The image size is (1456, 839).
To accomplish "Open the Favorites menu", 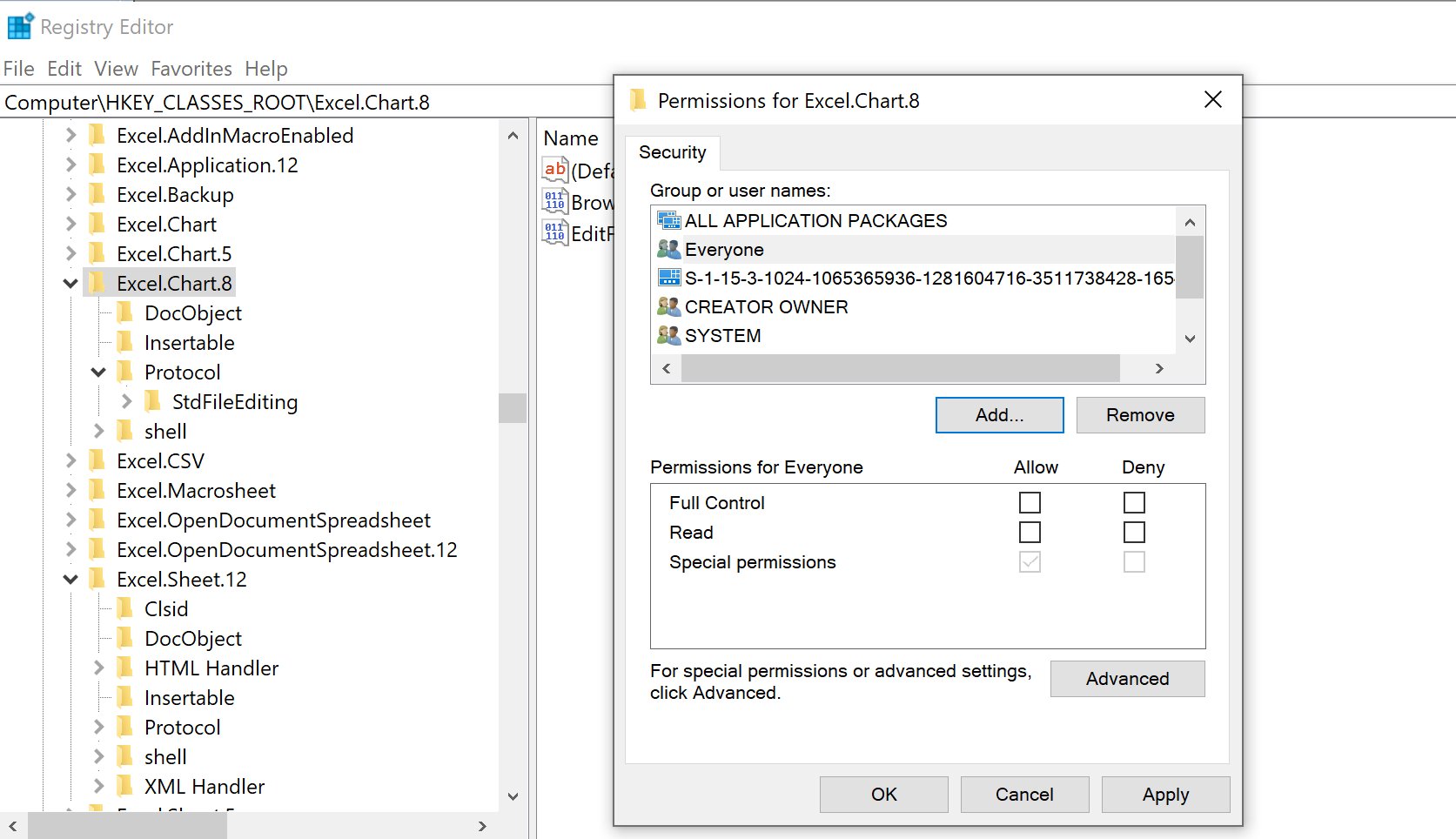I will point(191,69).
